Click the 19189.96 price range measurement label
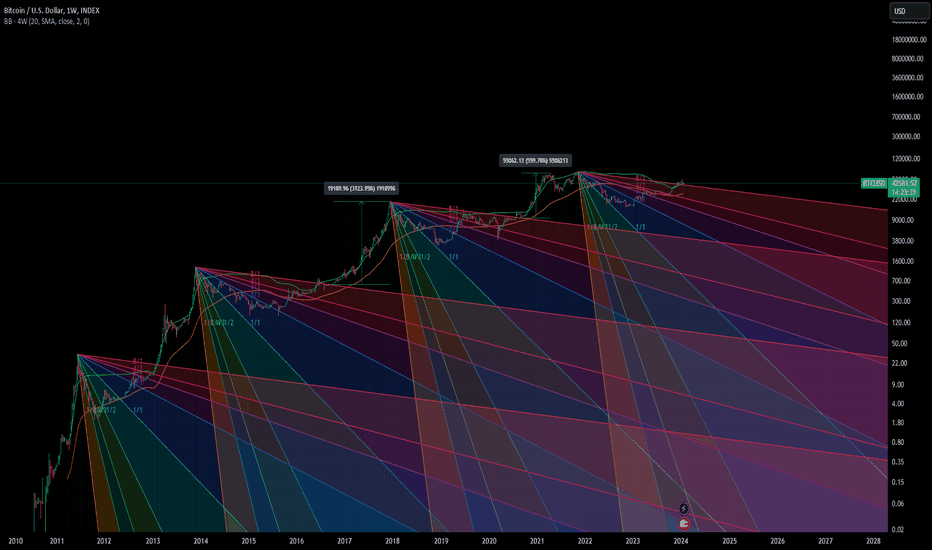This screenshot has width=932, height=550. [x=361, y=188]
